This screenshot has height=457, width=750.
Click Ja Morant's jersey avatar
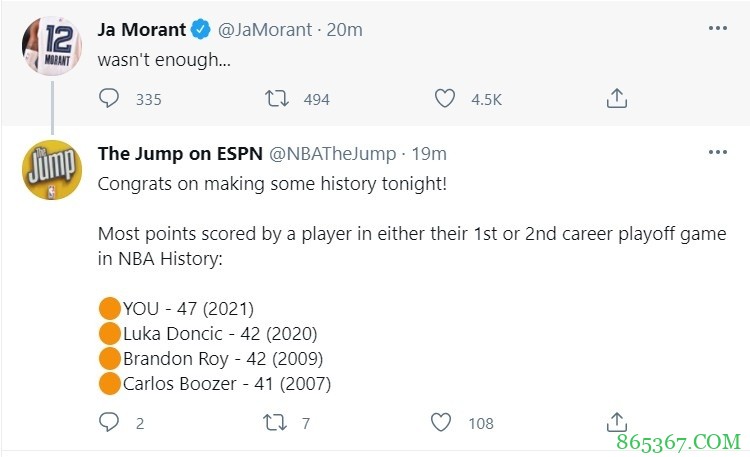pos(51,44)
